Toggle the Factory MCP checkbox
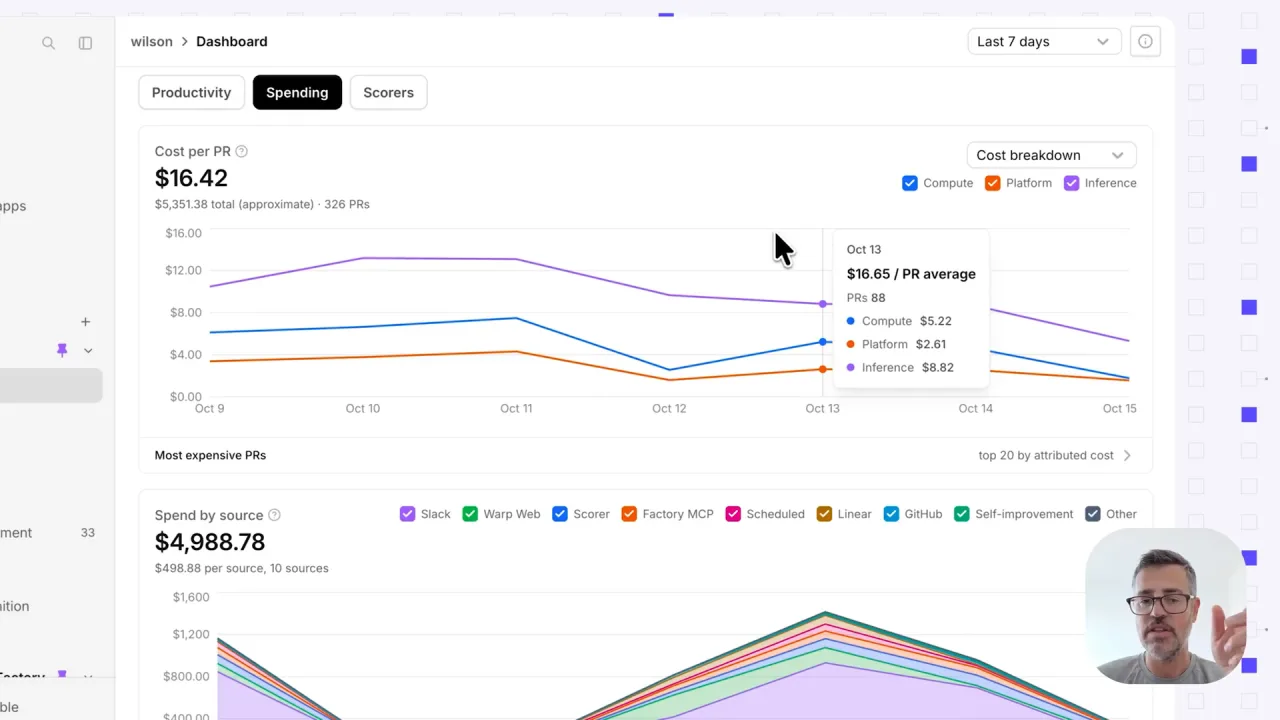Image resolution: width=1280 pixels, height=720 pixels. (x=629, y=514)
